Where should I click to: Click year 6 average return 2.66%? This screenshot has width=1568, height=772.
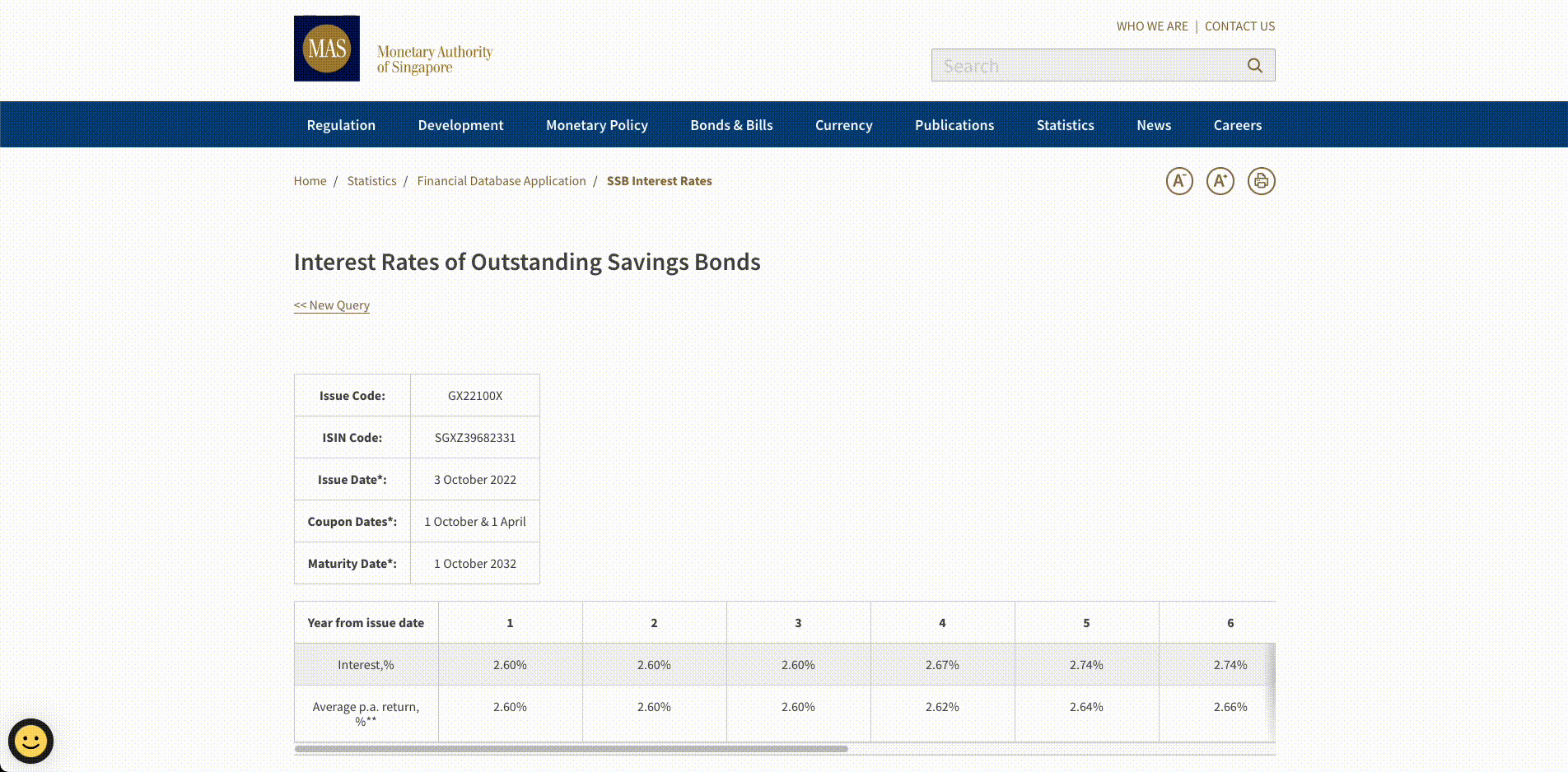1230,707
